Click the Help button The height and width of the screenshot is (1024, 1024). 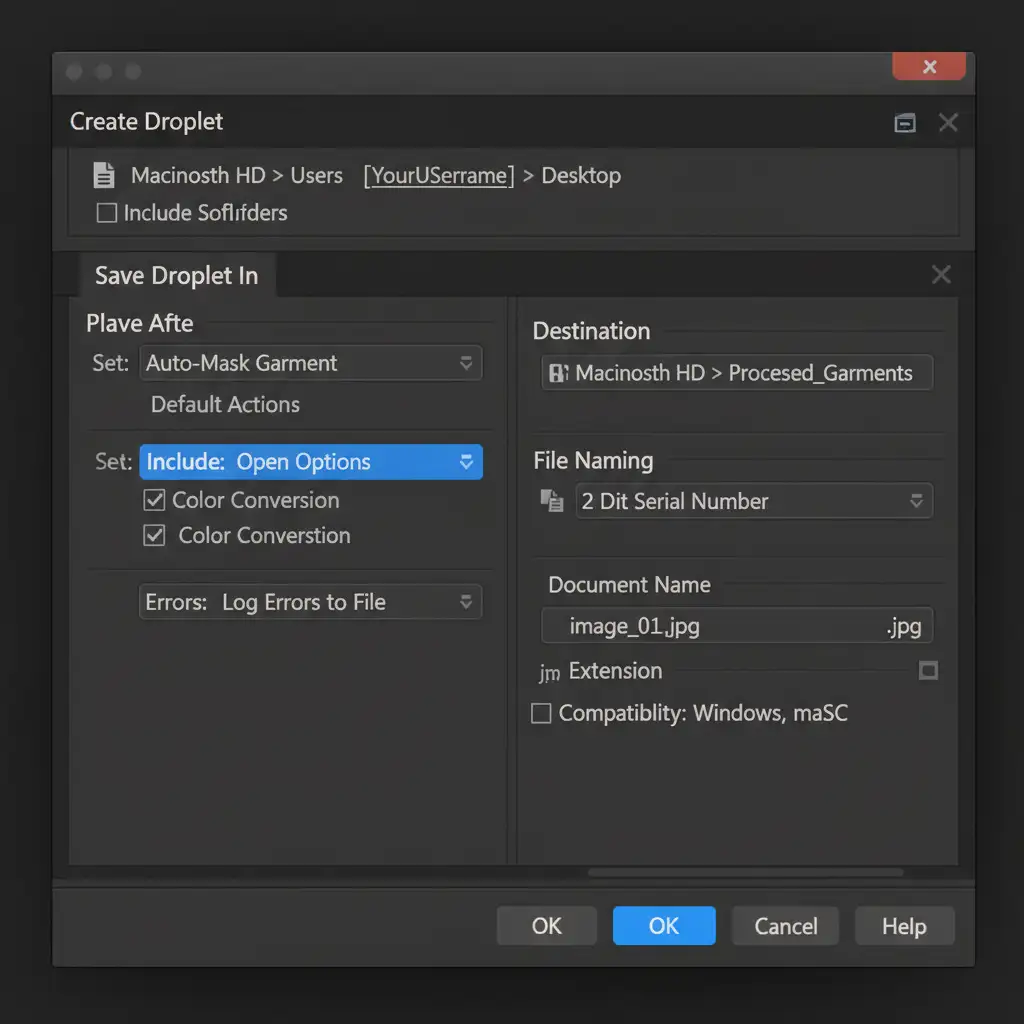click(903, 926)
